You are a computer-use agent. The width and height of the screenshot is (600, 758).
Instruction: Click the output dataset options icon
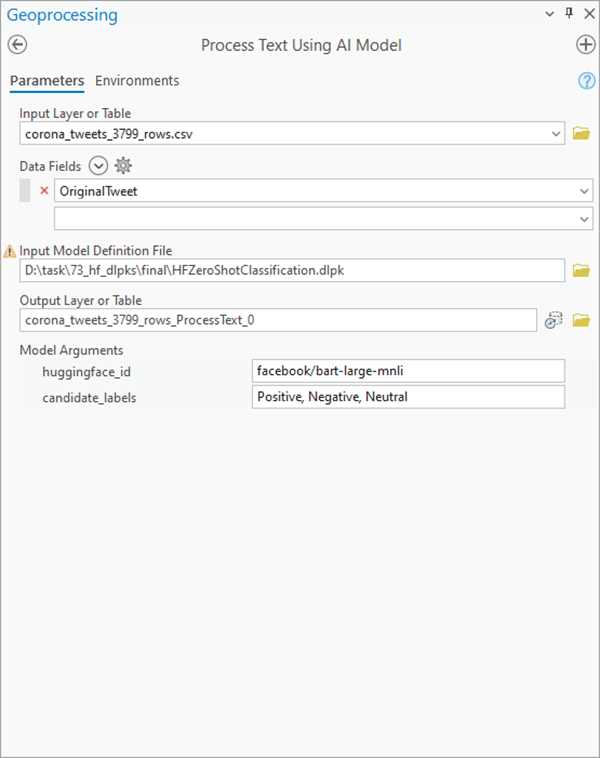click(554, 320)
